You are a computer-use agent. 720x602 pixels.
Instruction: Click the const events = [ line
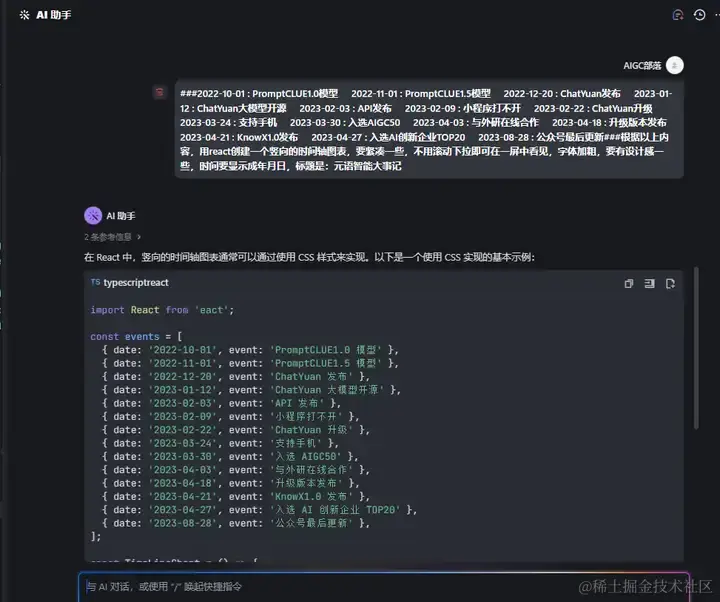click(x=136, y=337)
